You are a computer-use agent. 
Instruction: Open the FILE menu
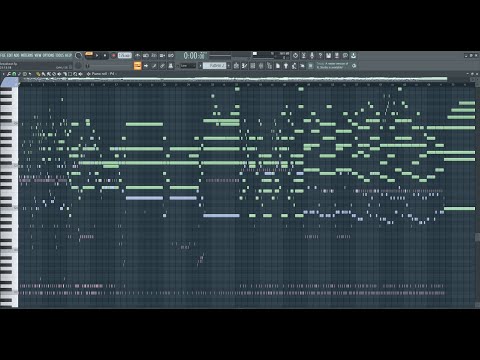point(3,55)
